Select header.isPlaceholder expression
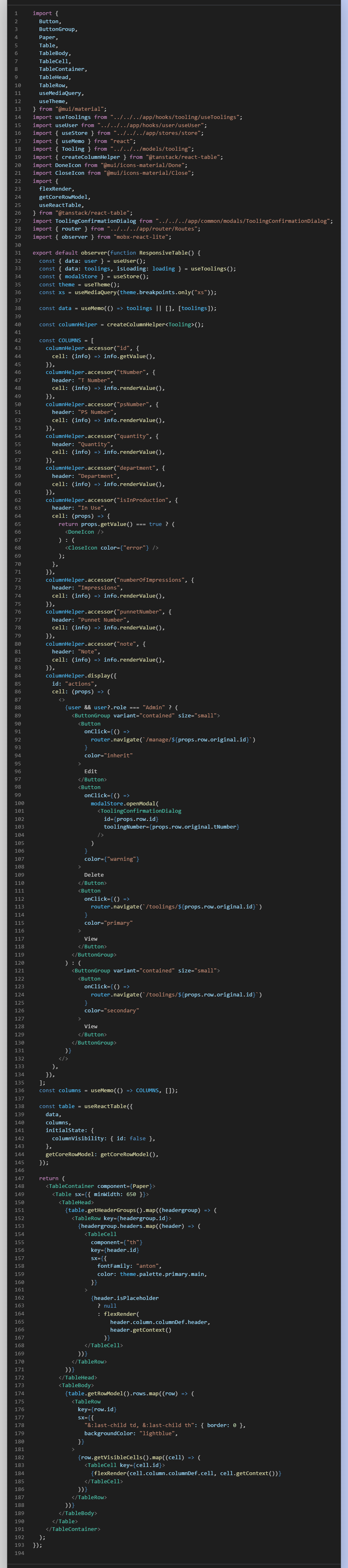Screen dimensions: 348x1568 [x=127, y=1298]
